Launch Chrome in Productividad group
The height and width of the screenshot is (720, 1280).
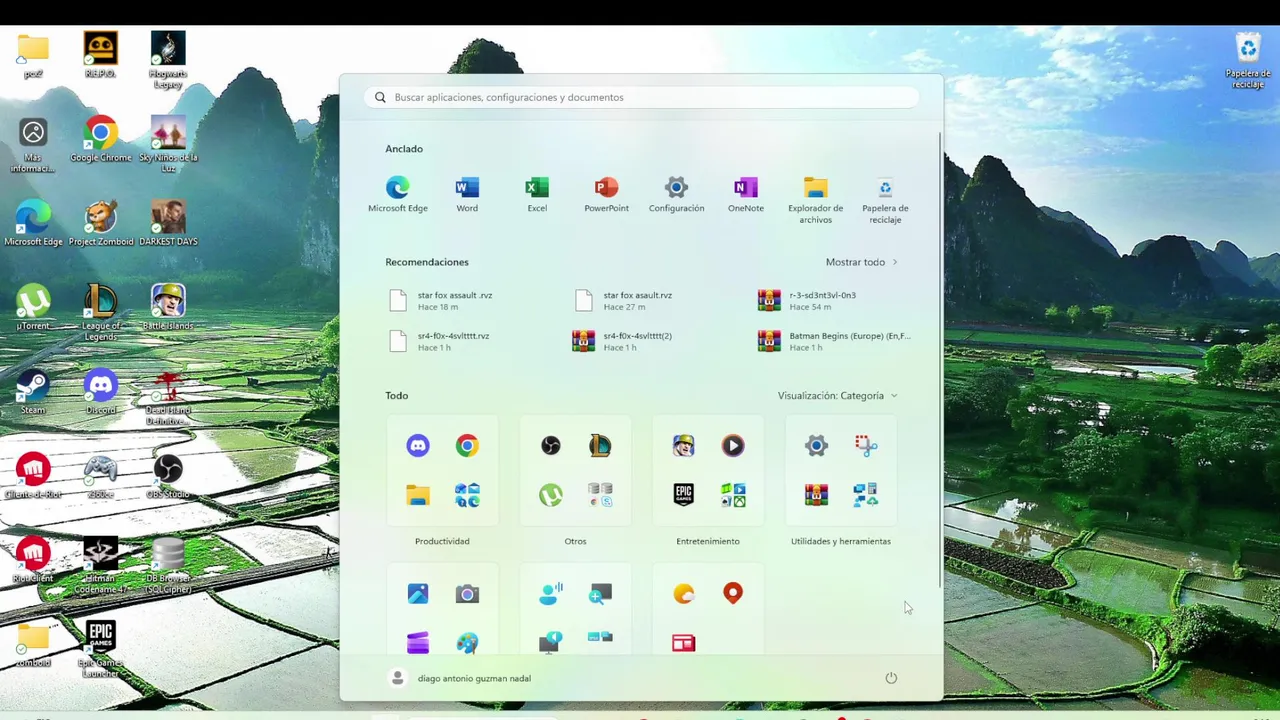coord(467,446)
